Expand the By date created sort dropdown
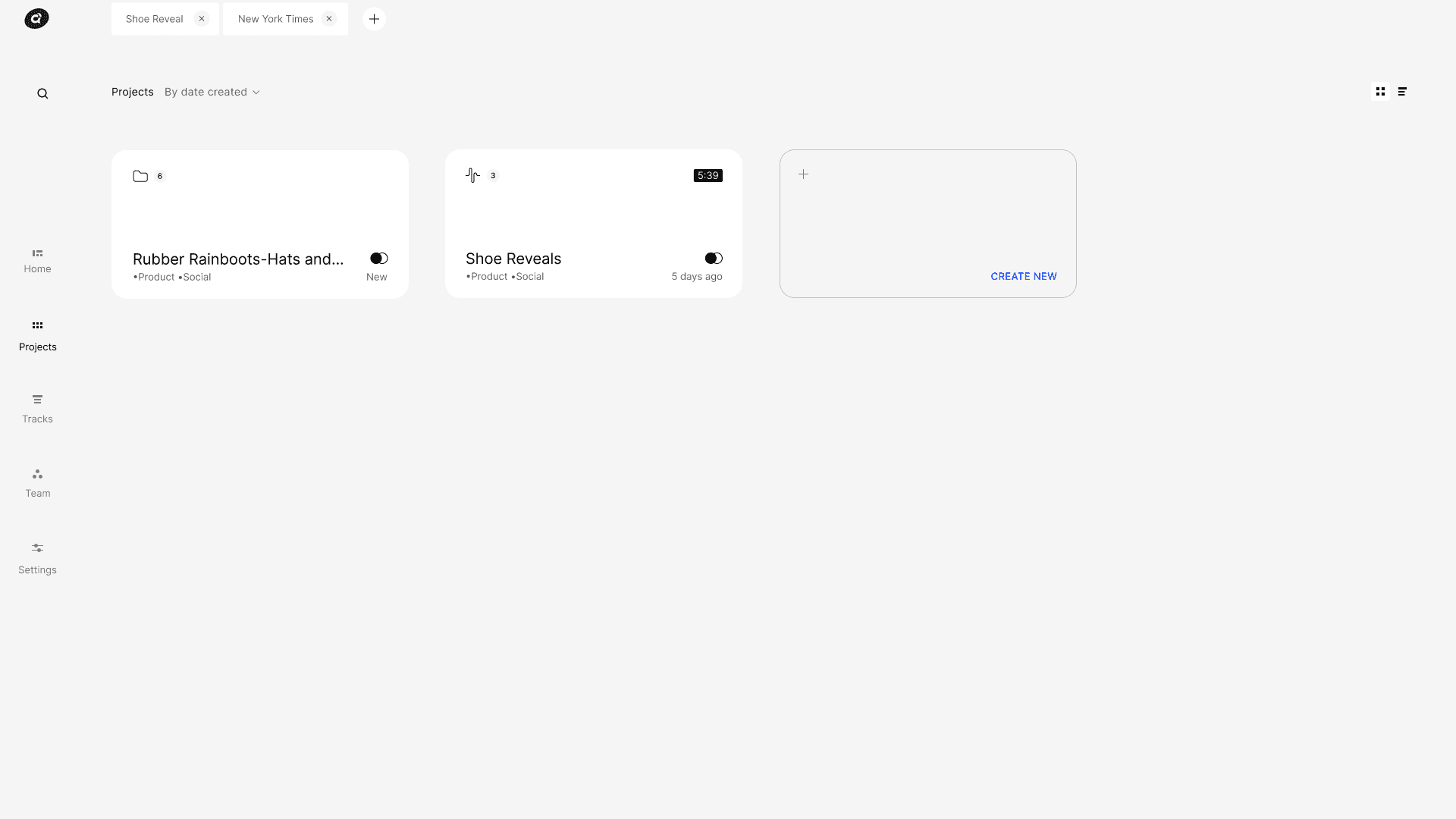Screen dimensions: 1456x819 coord(206,92)
